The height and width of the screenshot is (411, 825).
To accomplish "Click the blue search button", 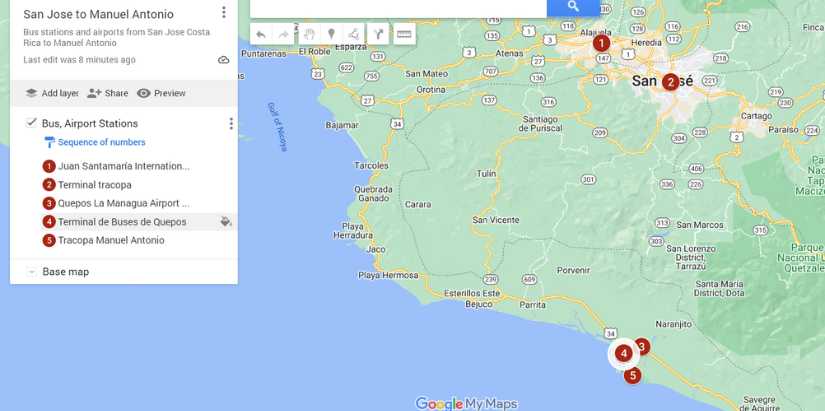I will point(574,7).
